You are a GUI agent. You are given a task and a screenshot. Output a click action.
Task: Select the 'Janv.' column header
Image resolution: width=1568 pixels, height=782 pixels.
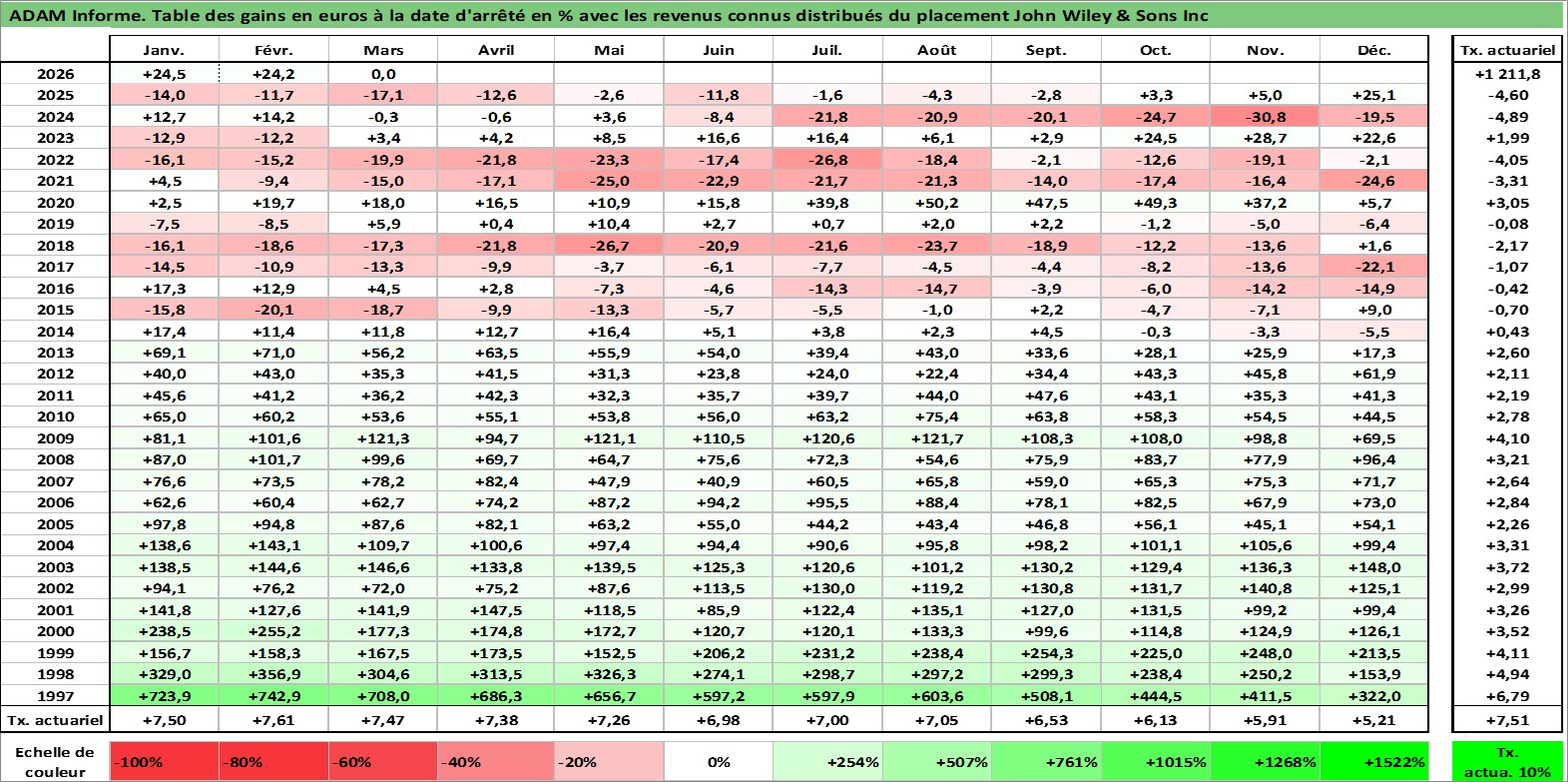(x=164, y=50)
